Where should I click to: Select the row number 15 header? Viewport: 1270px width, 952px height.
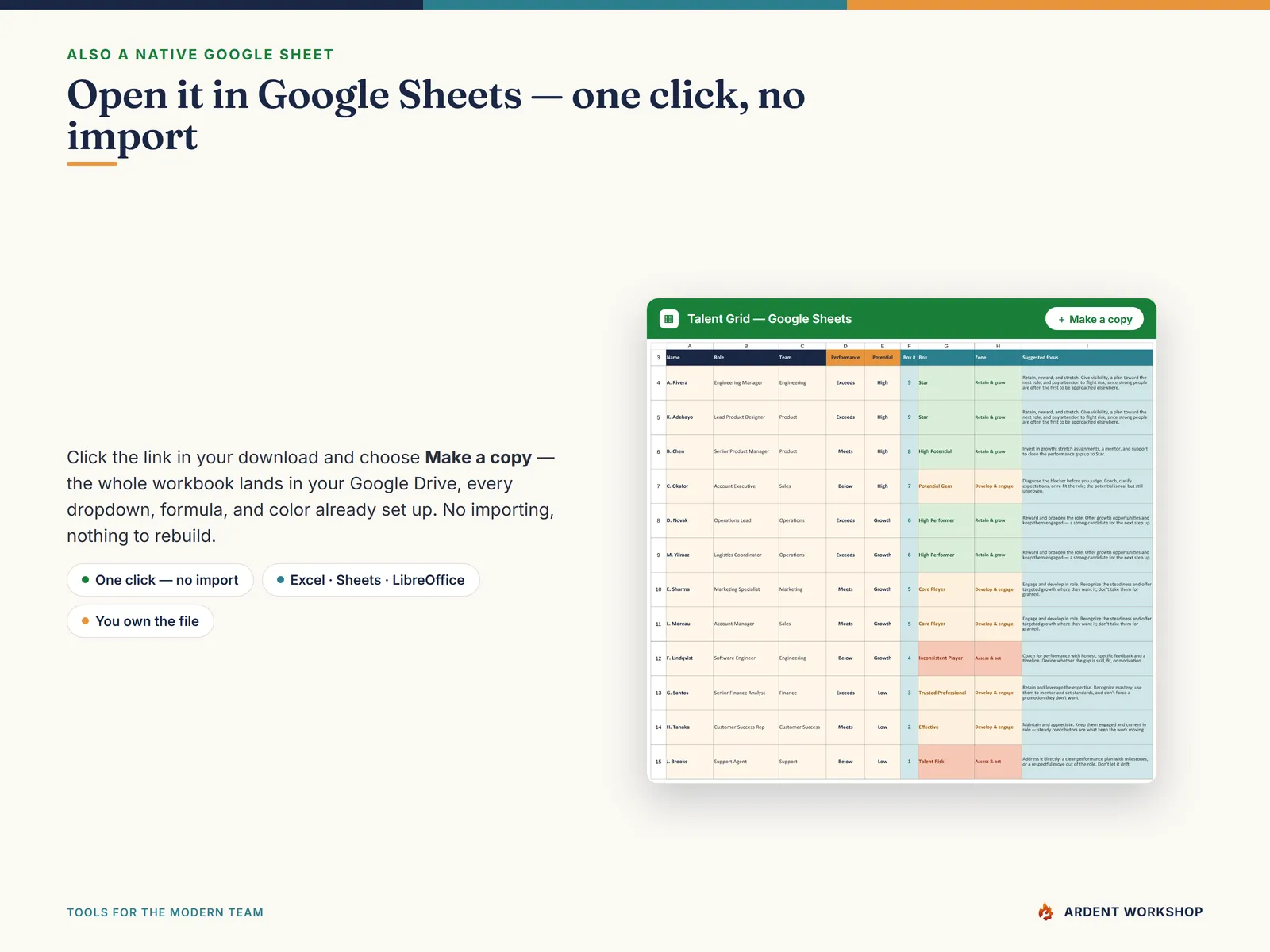pos(658,762)
